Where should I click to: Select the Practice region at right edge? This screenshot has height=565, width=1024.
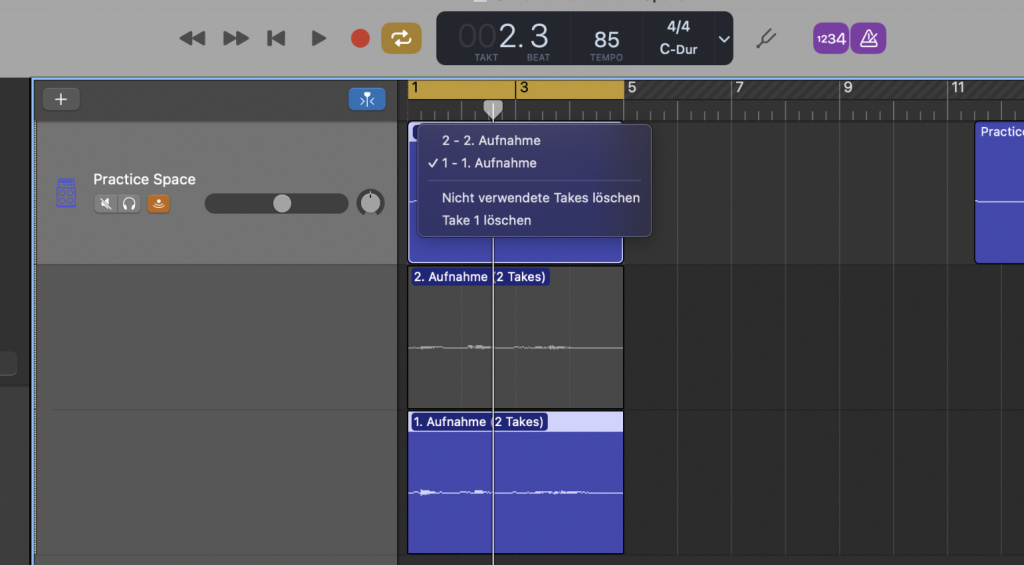click(999, 193)
